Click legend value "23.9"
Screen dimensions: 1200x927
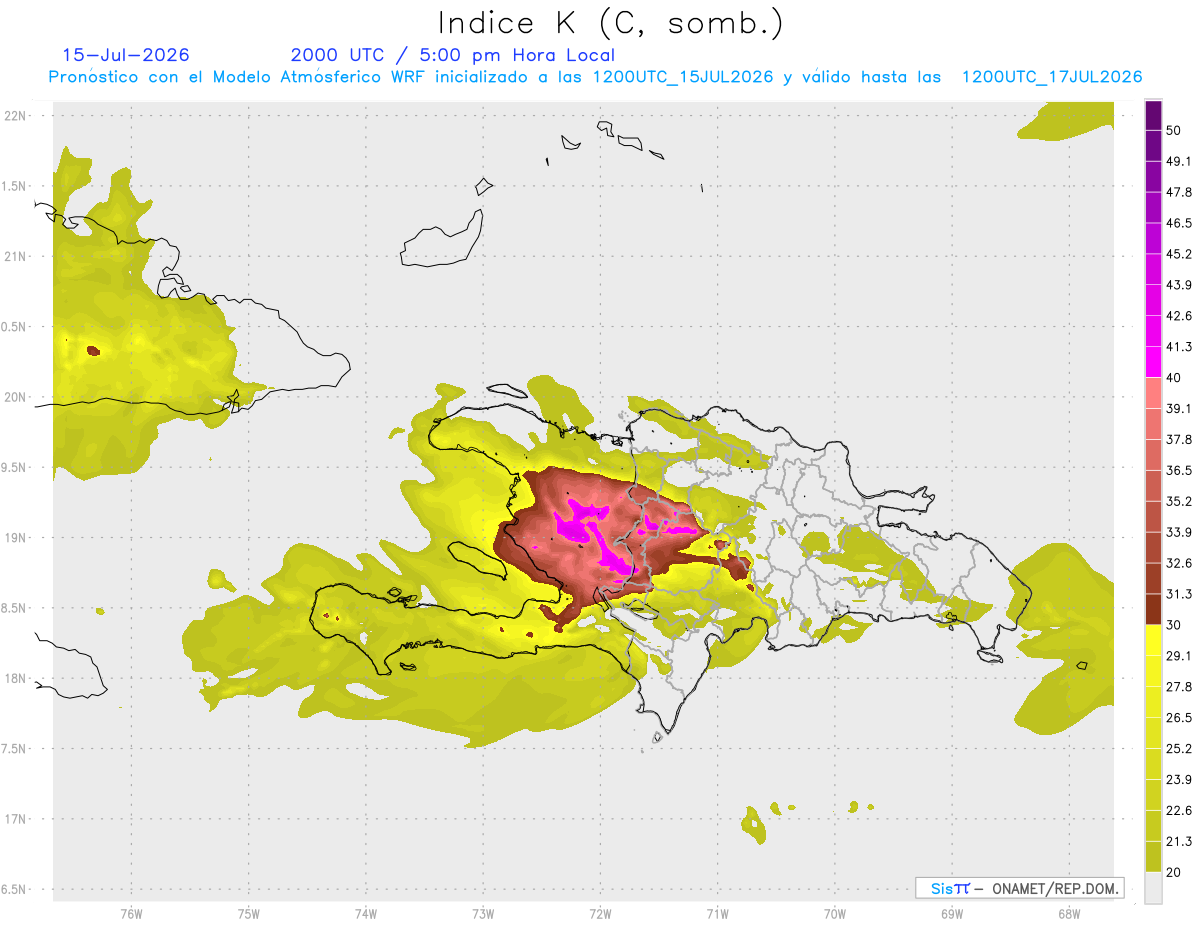click(1180, 780)
